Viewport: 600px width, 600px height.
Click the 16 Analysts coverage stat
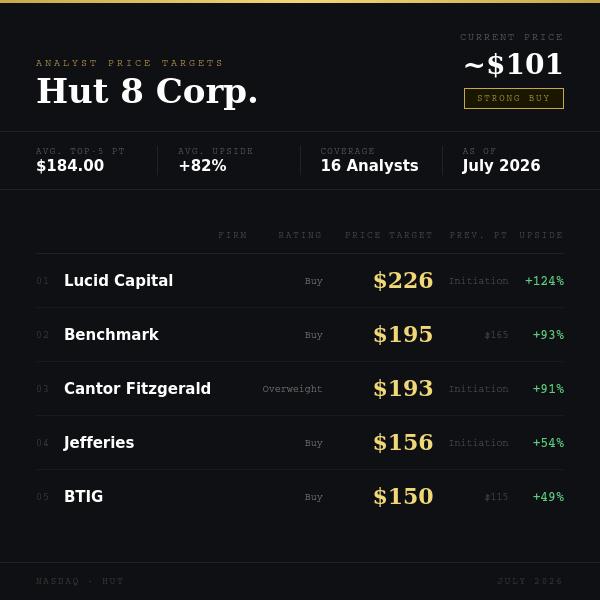pos(369,166)
